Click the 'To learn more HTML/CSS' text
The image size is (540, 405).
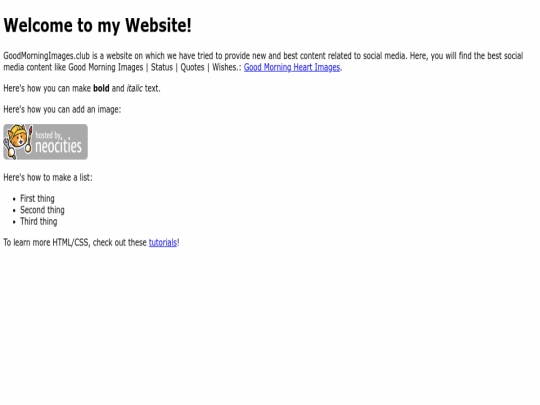point(47,242)
